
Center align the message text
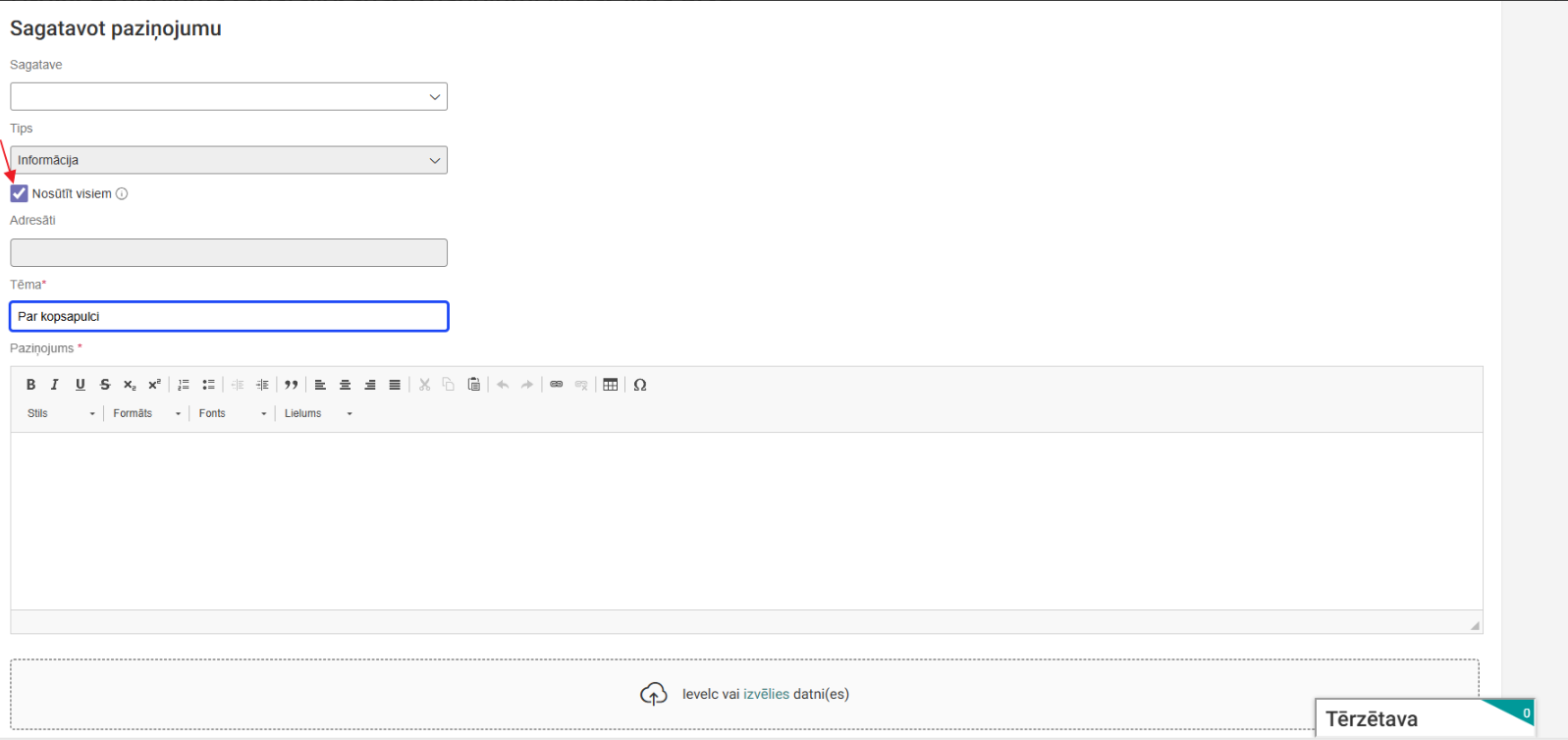pos(345,385)
